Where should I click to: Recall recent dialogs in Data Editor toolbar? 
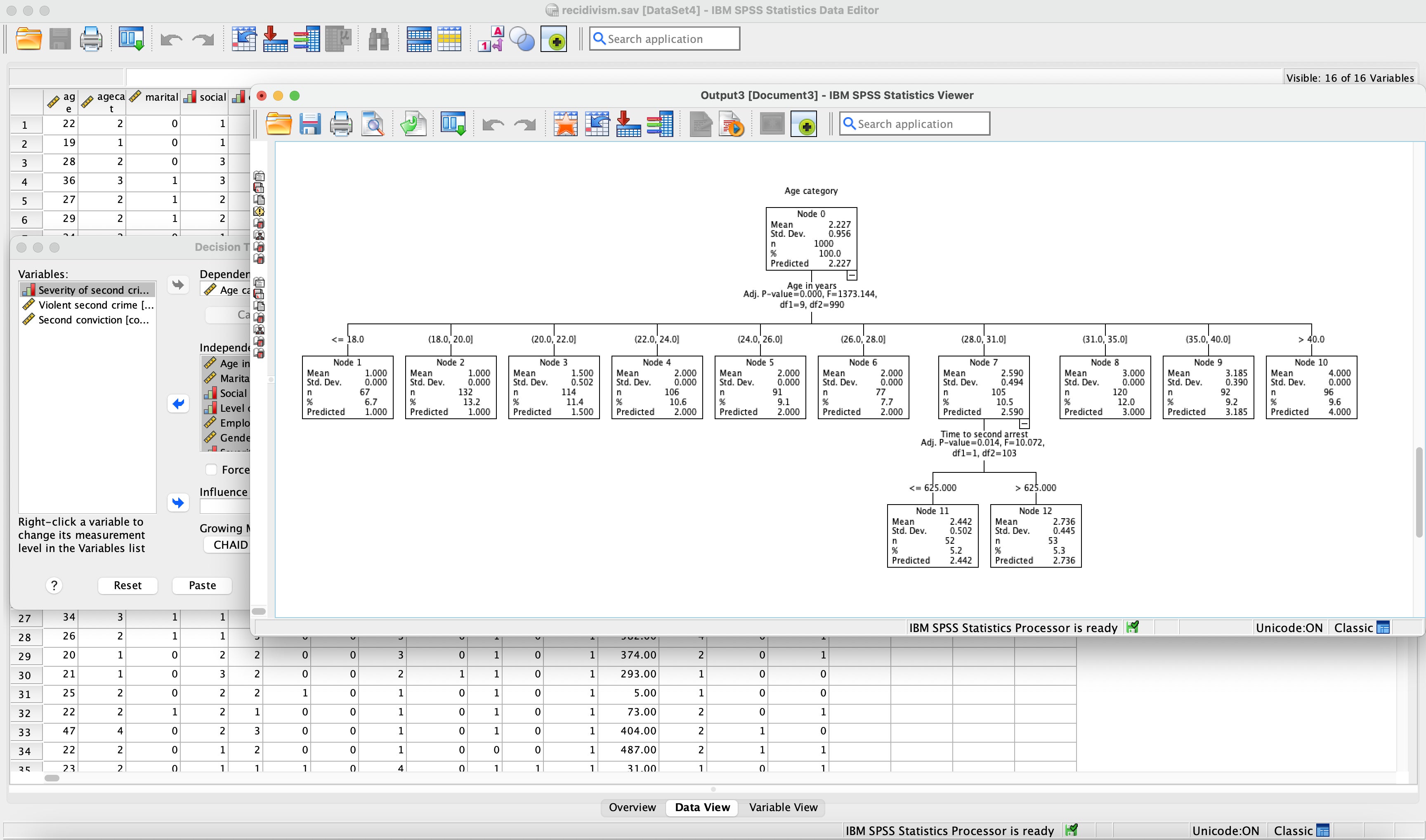point(131,39)
